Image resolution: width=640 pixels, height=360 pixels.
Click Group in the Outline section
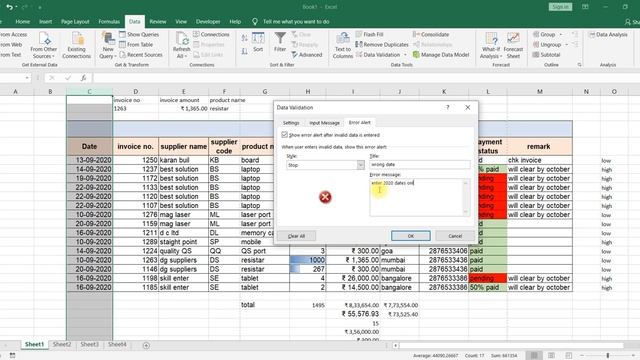click(544, 34)
